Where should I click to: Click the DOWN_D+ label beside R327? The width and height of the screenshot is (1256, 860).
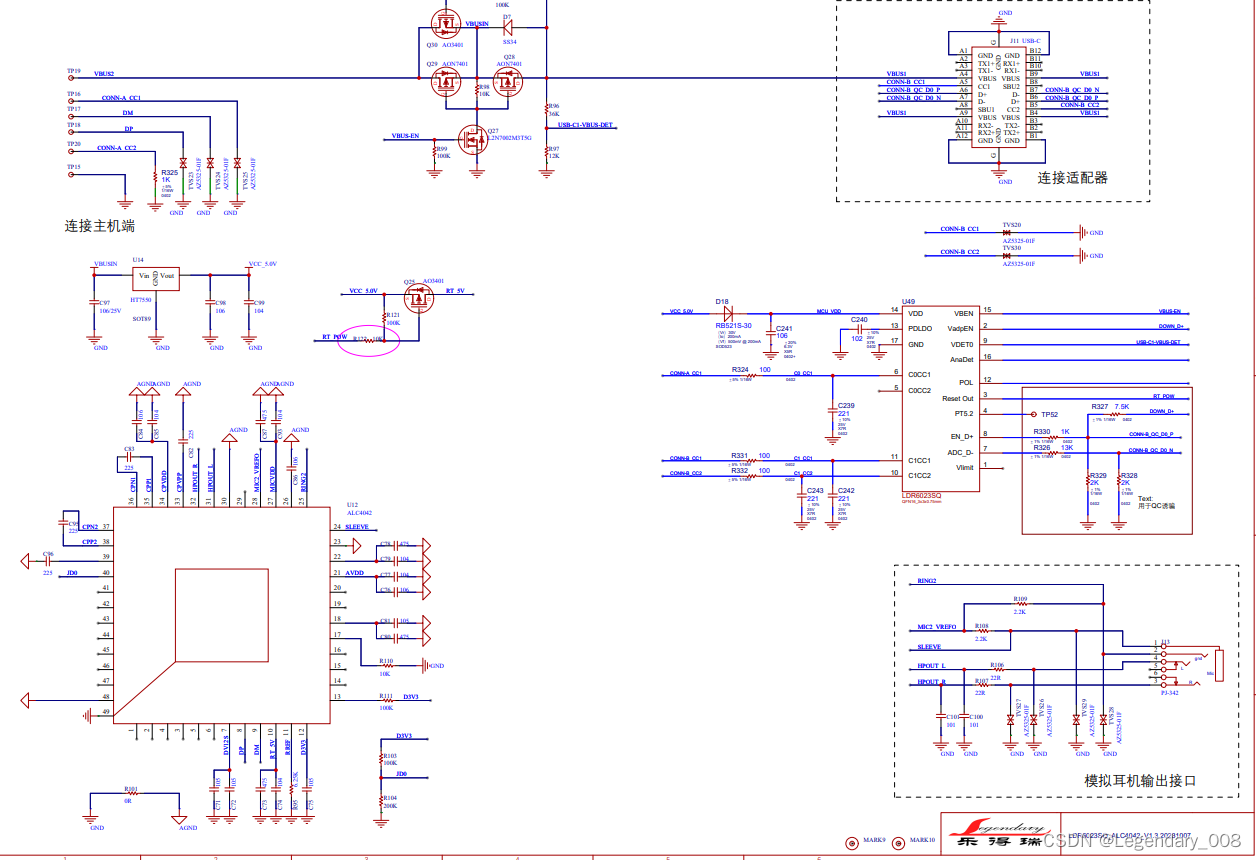pos(1162,411)
